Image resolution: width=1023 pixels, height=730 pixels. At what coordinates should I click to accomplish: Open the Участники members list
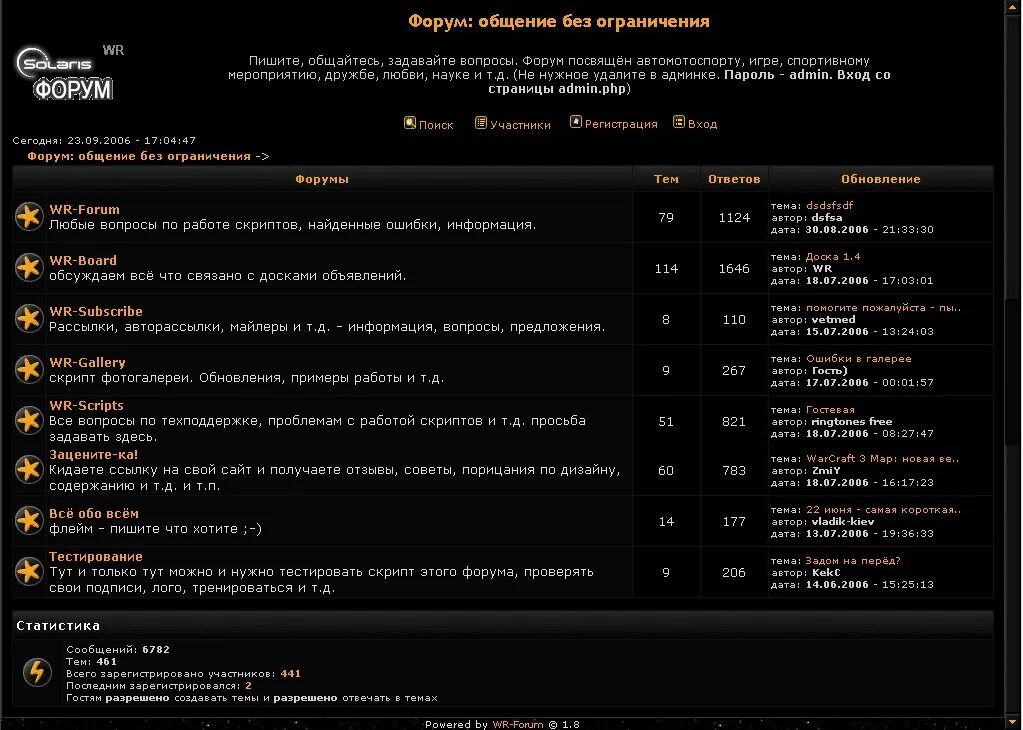[x=520, y=125]
